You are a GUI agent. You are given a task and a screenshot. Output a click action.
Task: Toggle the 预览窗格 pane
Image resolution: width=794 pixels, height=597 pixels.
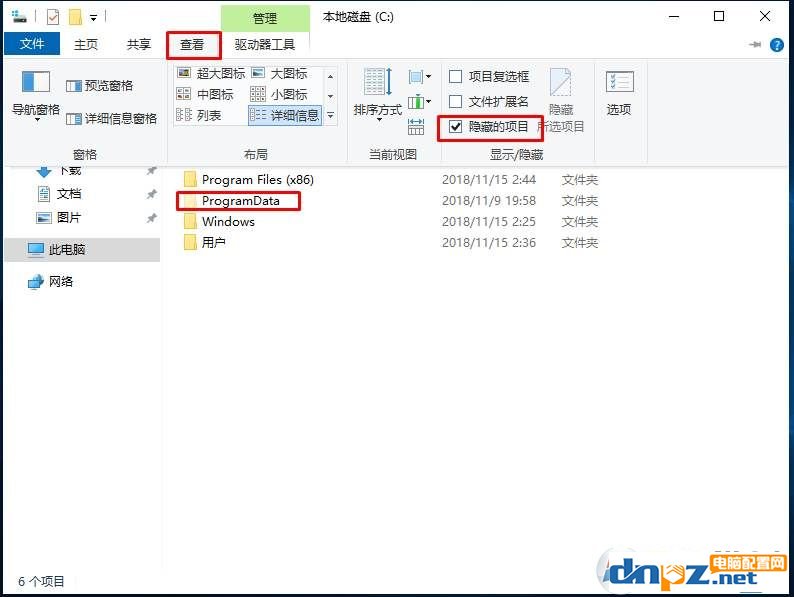pos(100,86)
